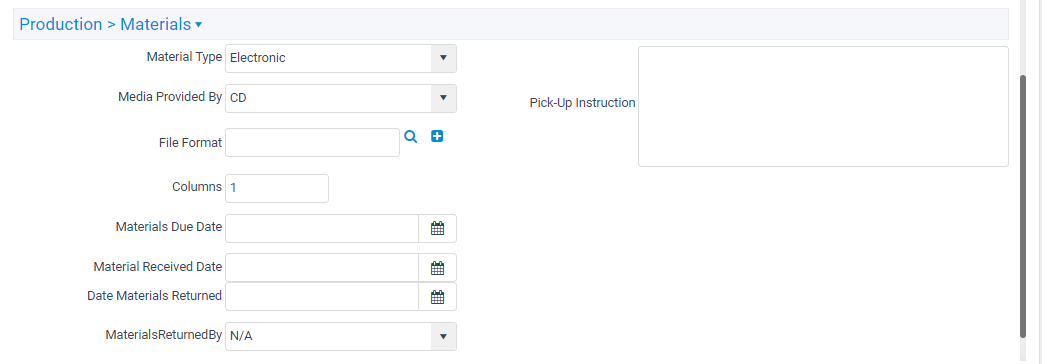Collapse the Production > Materials section arrow

click(198, 25)
